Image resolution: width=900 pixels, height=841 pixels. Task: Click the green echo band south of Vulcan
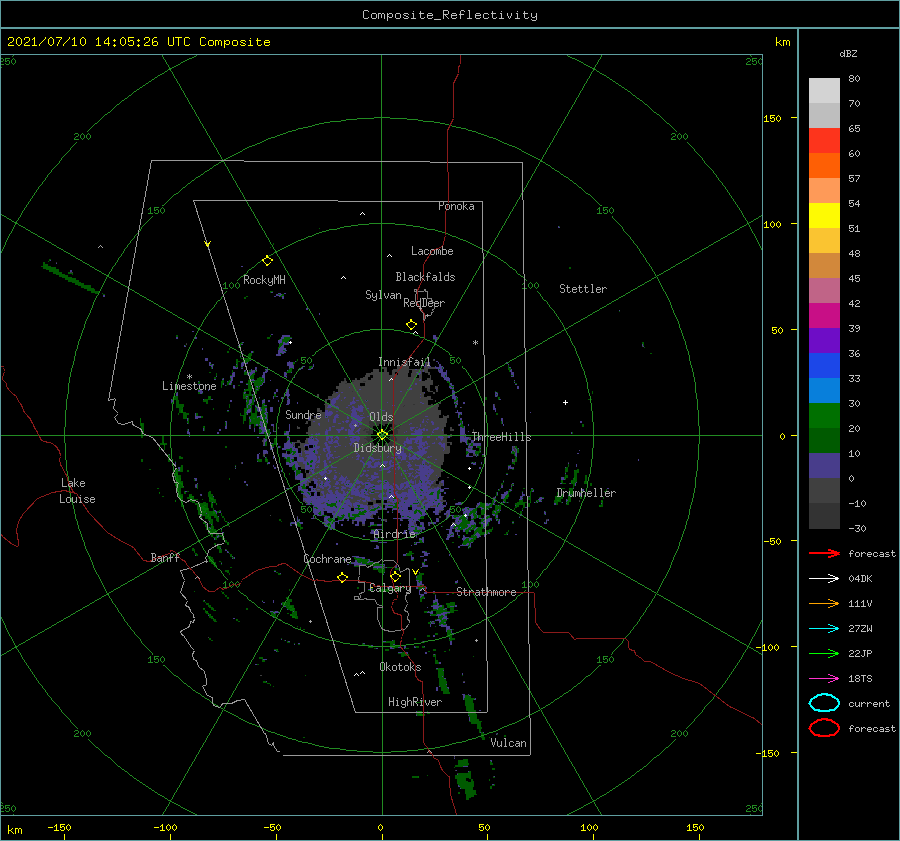click(x=464, y=779)
